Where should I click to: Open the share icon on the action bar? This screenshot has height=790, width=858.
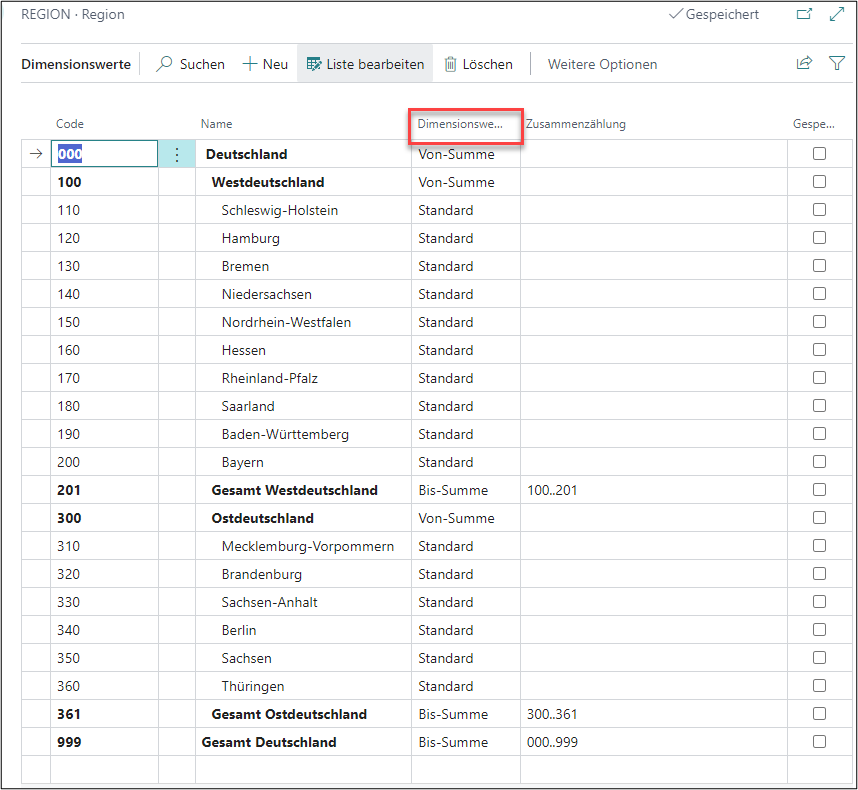coord(804,62)
